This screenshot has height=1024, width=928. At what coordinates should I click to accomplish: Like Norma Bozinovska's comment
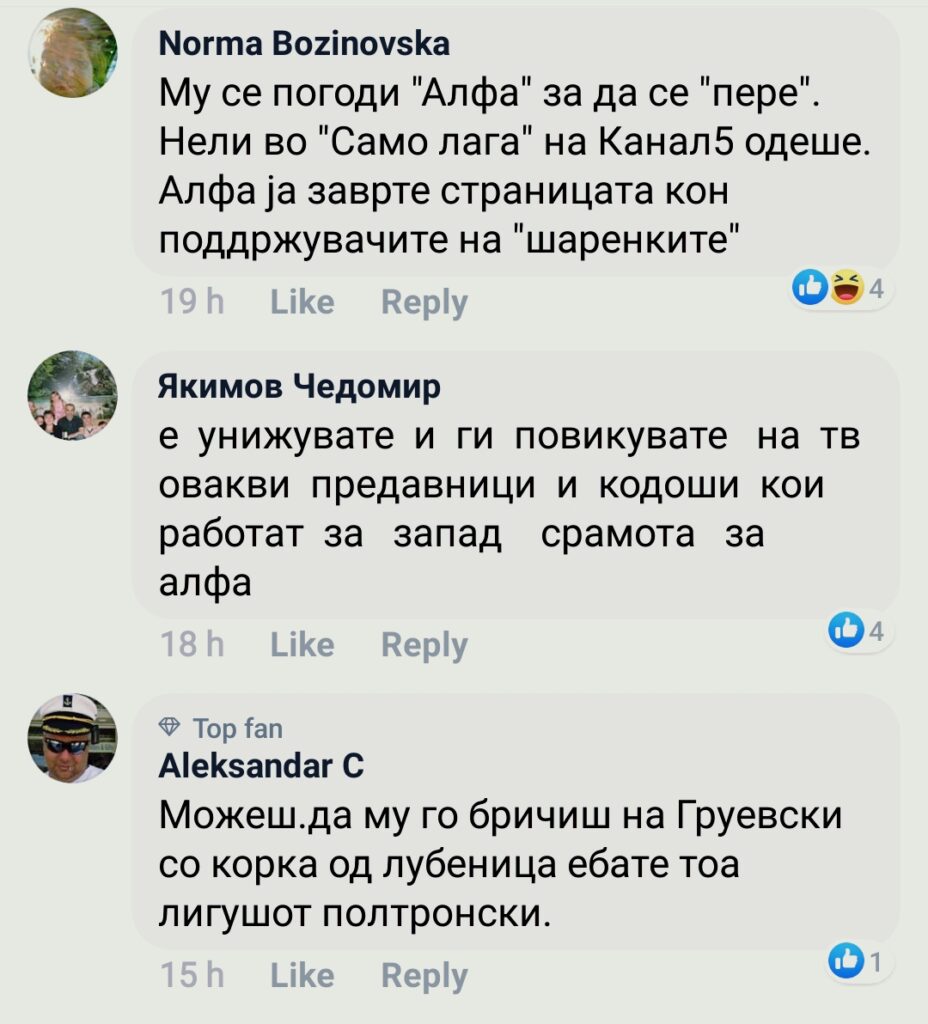point(302,302)
